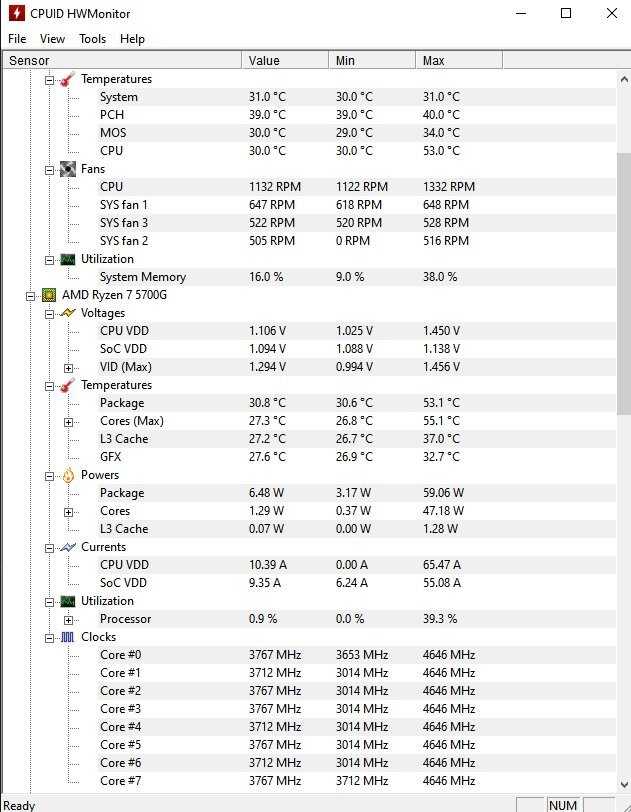631x812 pixels.
Task: Click the processor Temperatures thermometer icon
Action: [x=68, y=385]
